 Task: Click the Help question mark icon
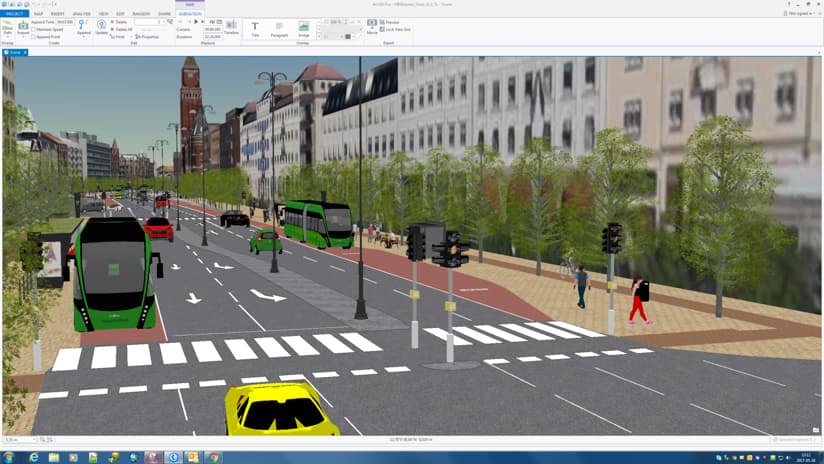pyautogui.click(x=789, y=4)
